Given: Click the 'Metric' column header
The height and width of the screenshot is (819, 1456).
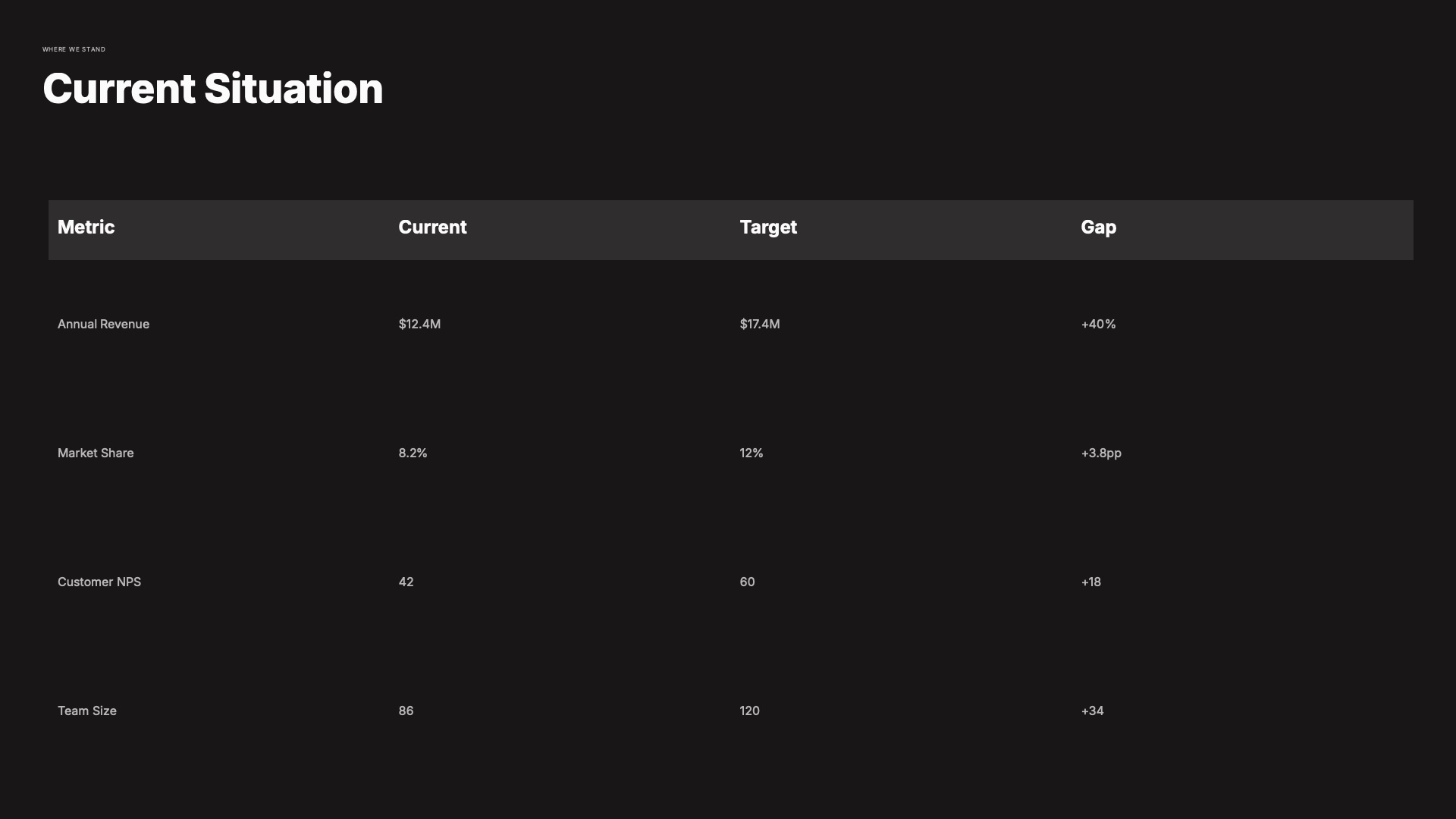Looking at the screenshot, I should tap(86, 227).
